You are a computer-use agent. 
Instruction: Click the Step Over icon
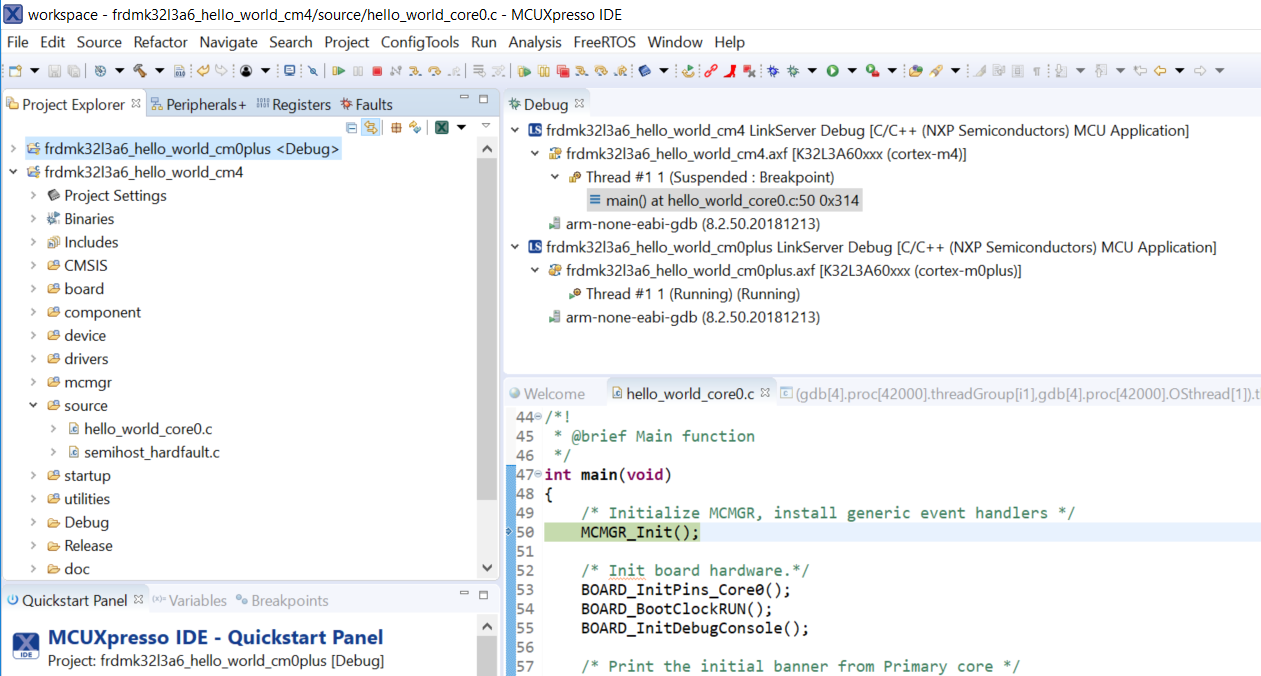[x=434, y=71]
